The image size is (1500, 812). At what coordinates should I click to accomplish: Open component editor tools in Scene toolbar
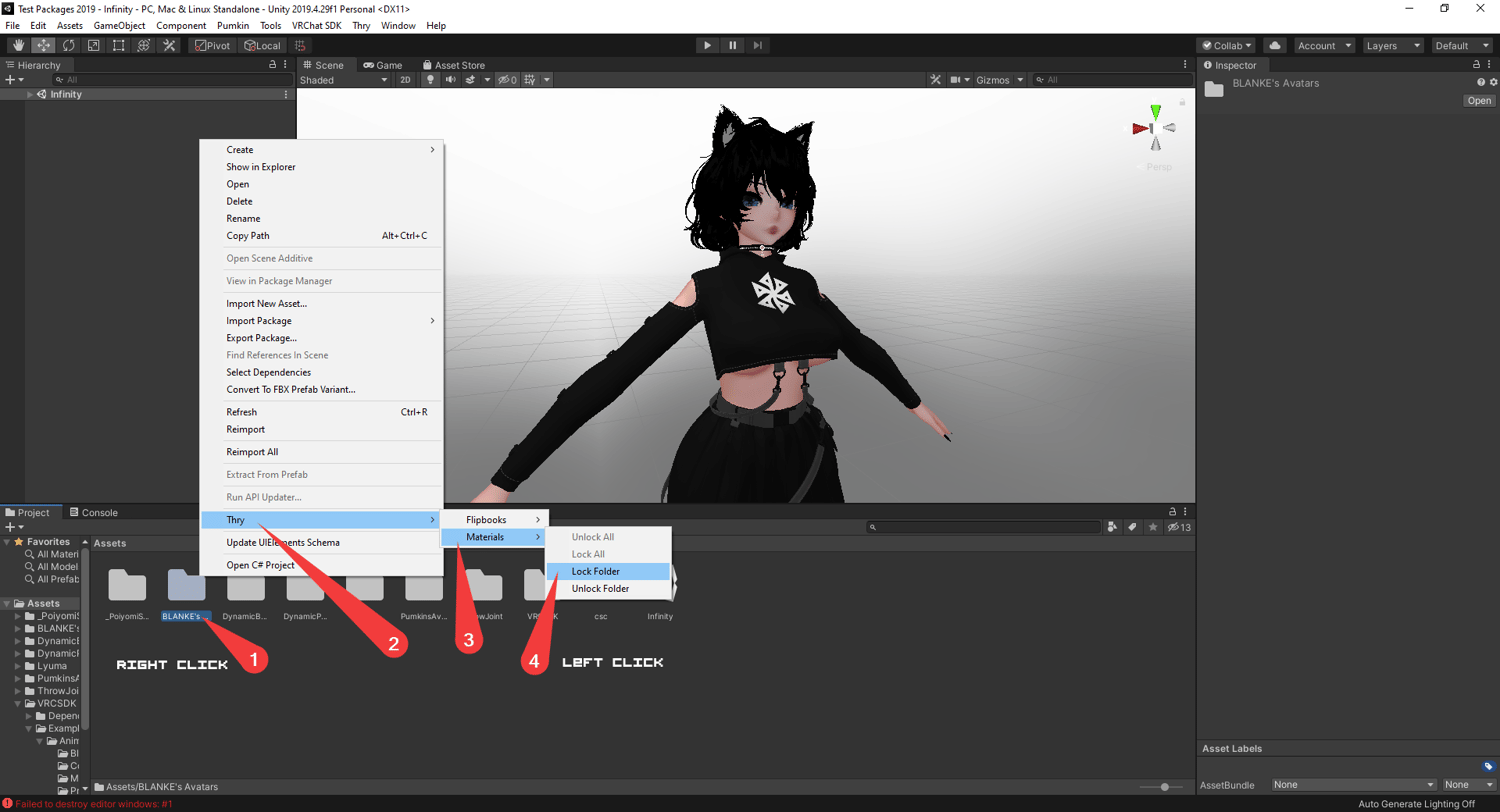pyautogui.click(x=935, y=79)
